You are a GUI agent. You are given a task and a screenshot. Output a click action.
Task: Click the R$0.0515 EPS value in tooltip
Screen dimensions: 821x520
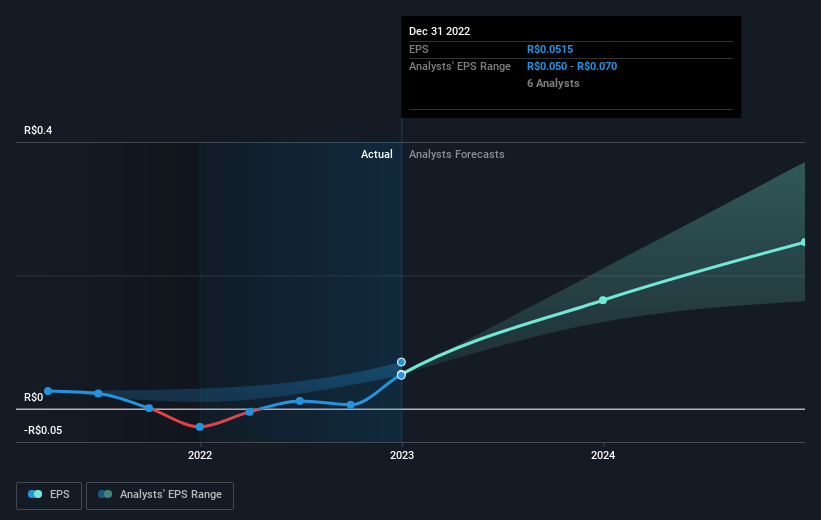(x=550, y=49)
